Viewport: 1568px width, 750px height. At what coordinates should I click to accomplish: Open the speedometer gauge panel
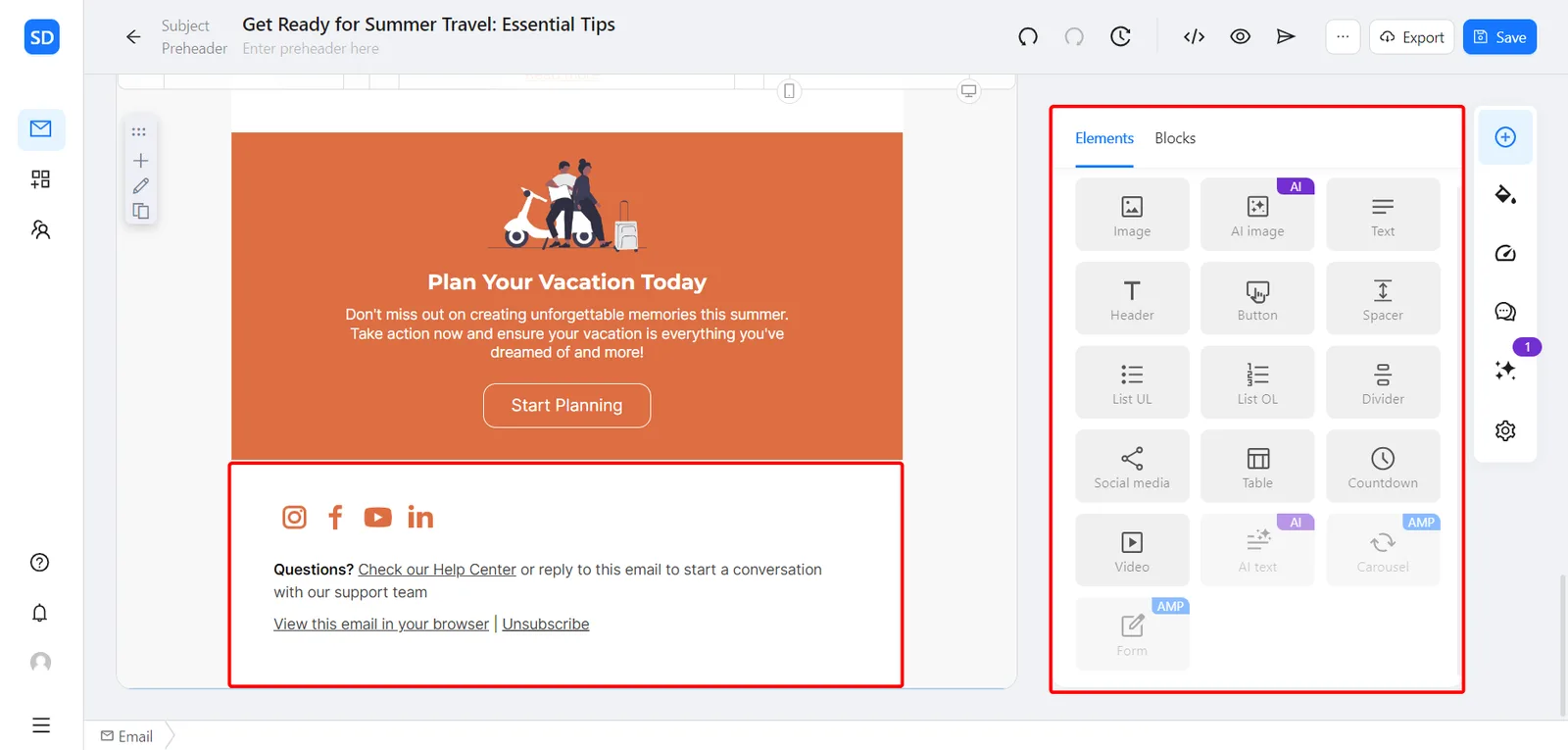tap(1505, 254)
